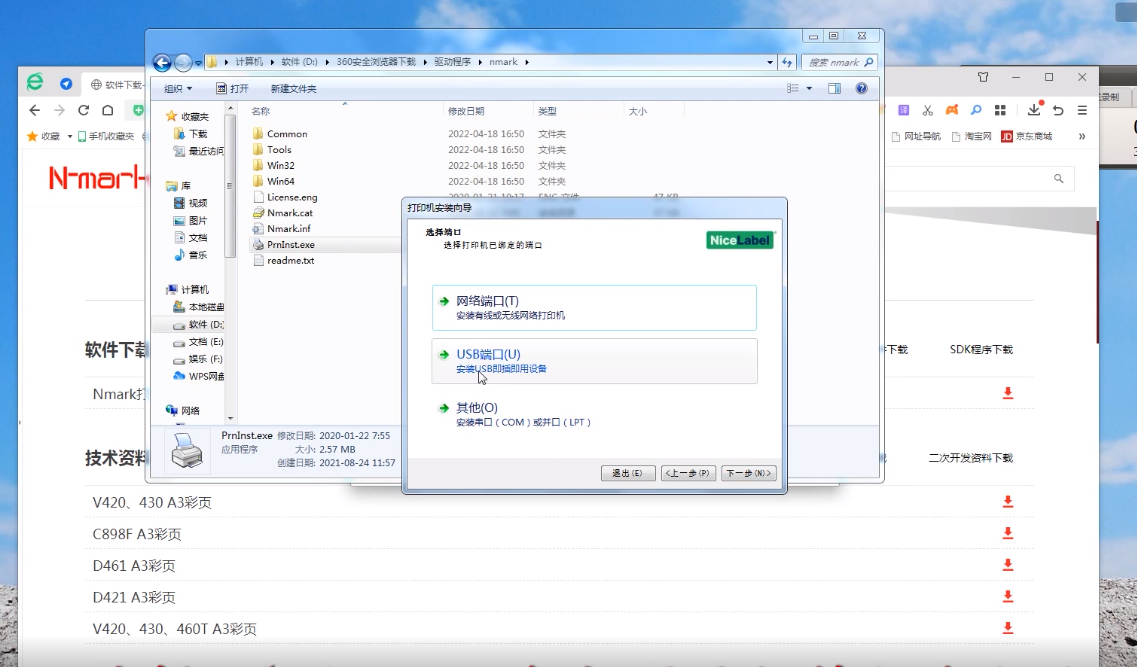Click the browser scissors screenshot icon
The height and width of the screenshot is (667, 1137).
point(927,110)
